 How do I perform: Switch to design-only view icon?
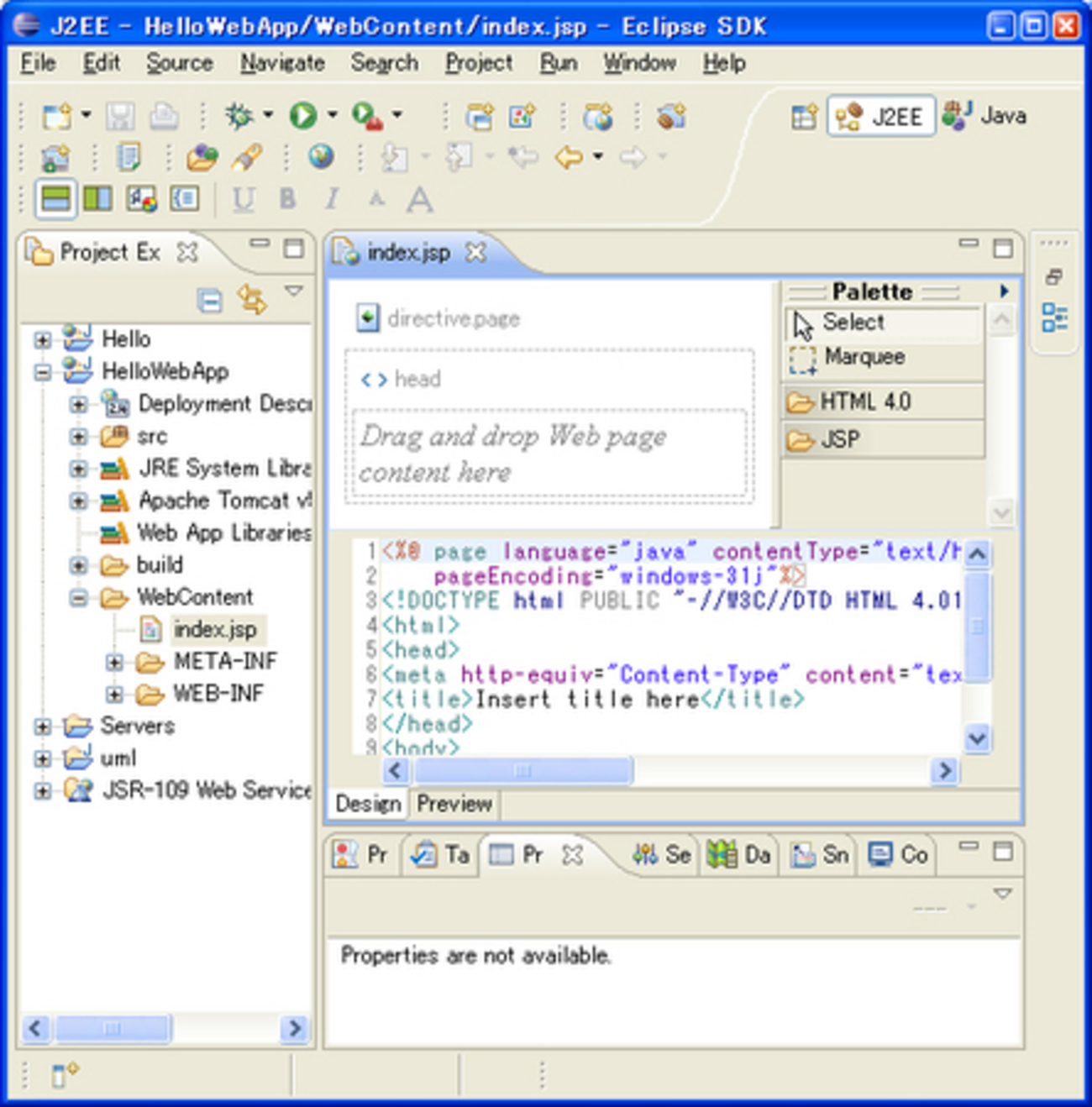click(141, 199)
